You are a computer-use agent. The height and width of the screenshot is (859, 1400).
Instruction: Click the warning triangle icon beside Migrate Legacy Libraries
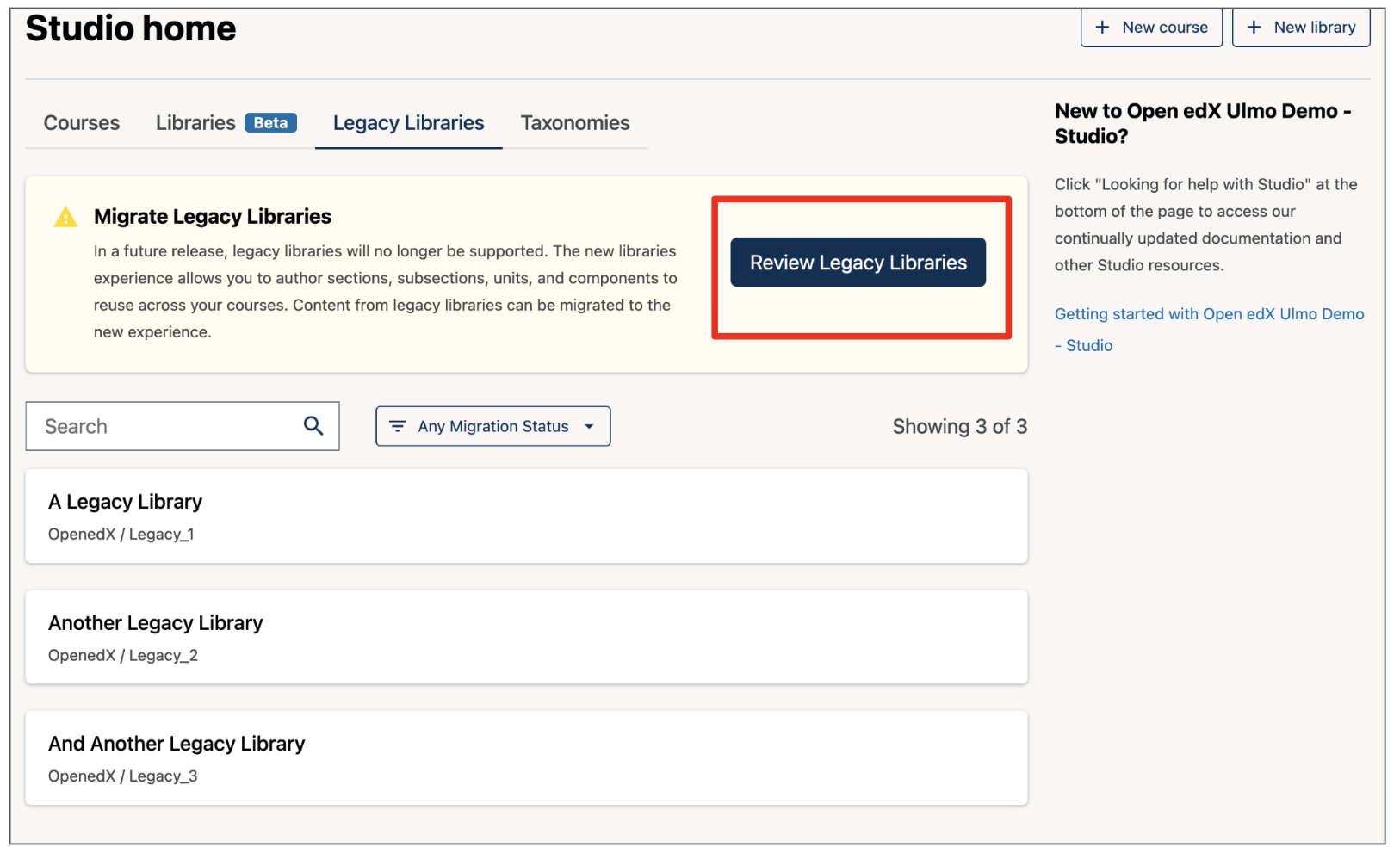click(65, 217)
